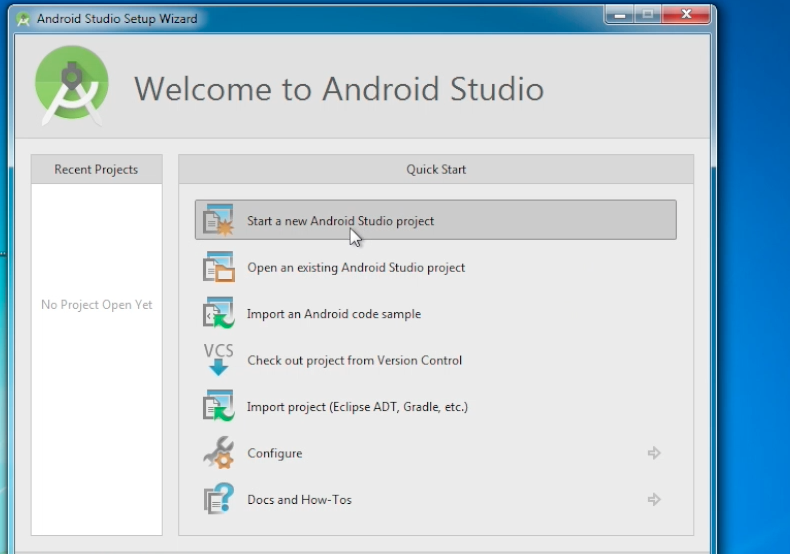
Task: Click the import code sample icon
Action: [x=218, y=313]
